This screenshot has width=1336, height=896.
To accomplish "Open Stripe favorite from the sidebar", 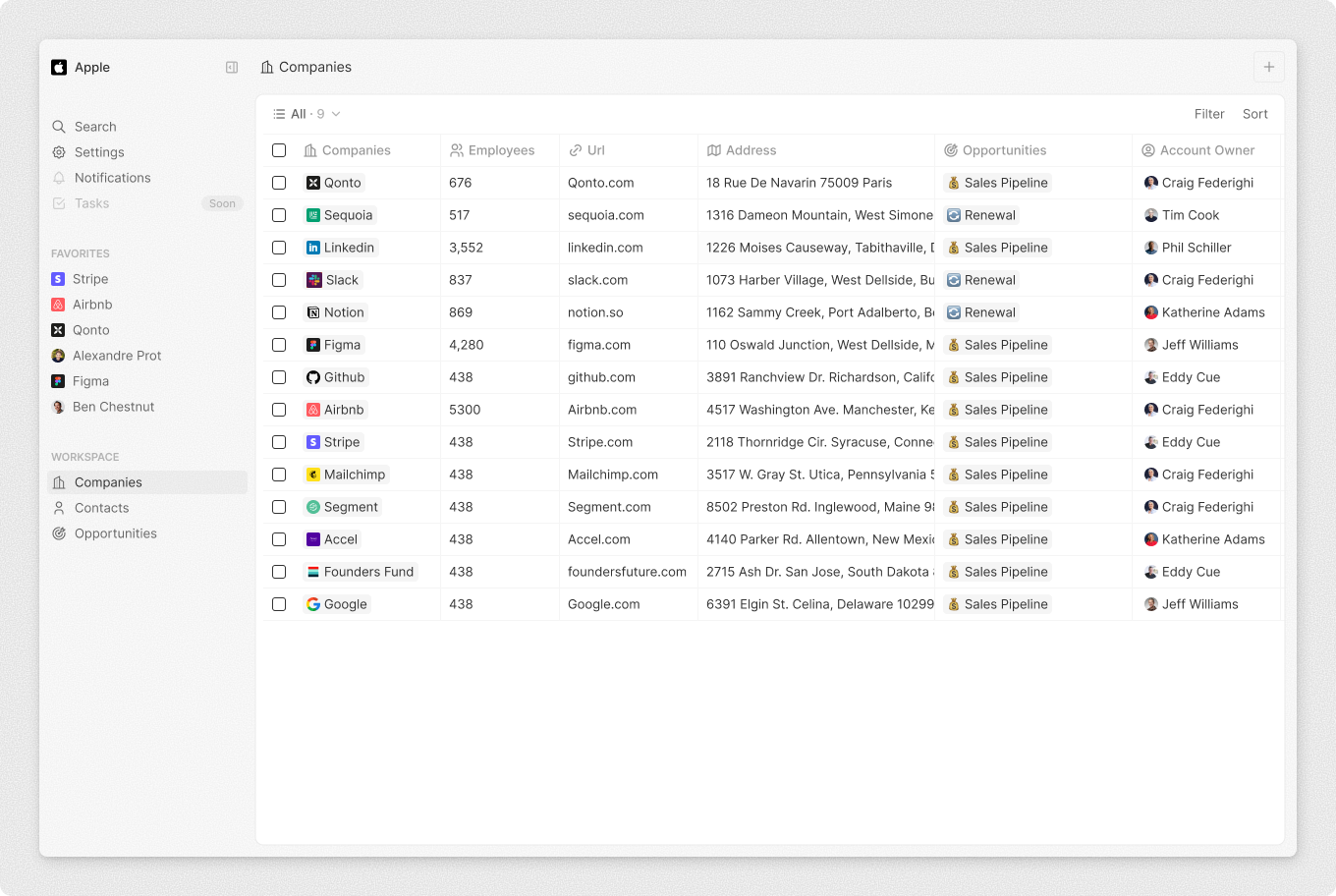I will pos(89,279).
